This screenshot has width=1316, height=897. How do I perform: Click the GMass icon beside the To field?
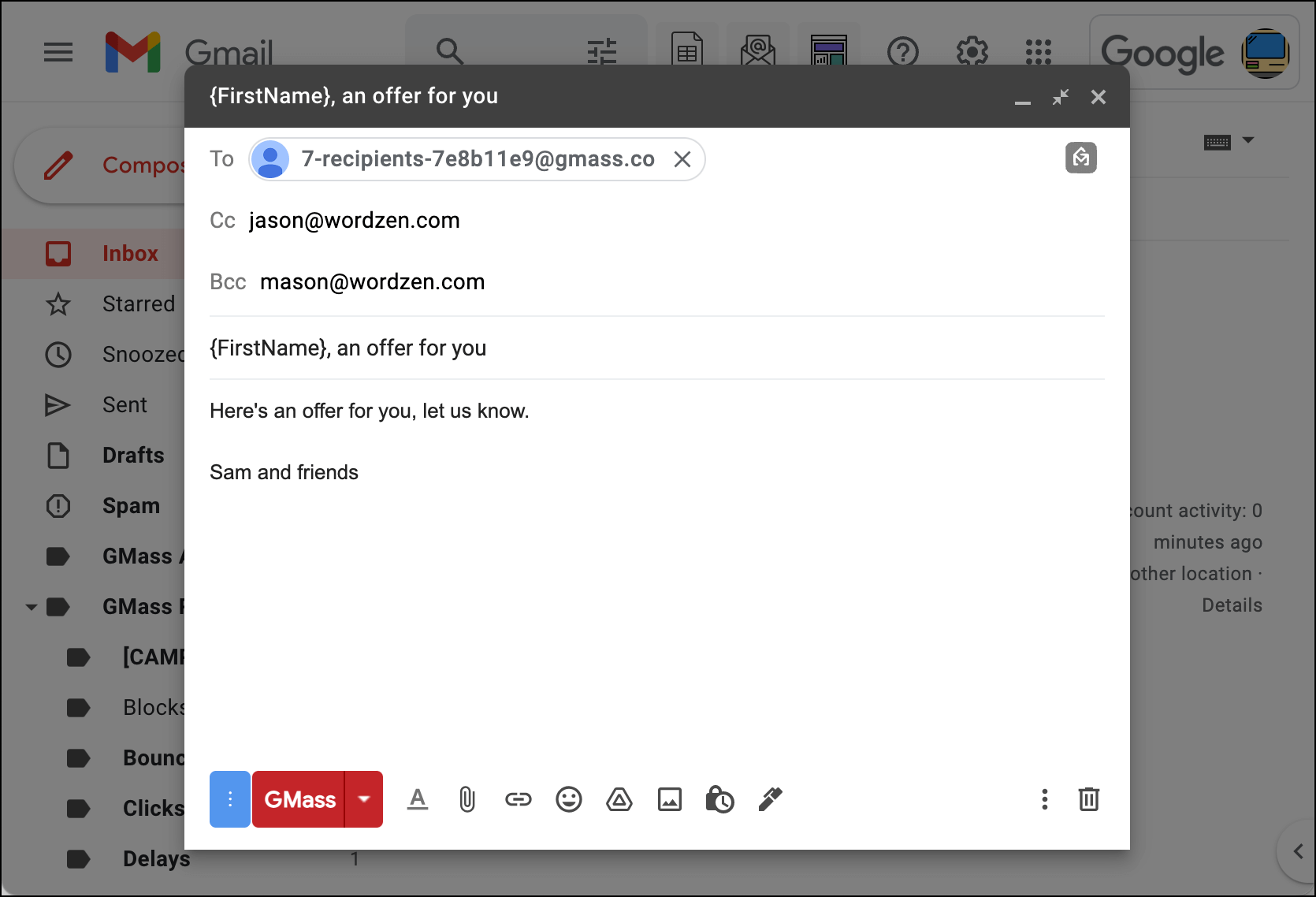pyautogui.click(x=1081, y=158)
